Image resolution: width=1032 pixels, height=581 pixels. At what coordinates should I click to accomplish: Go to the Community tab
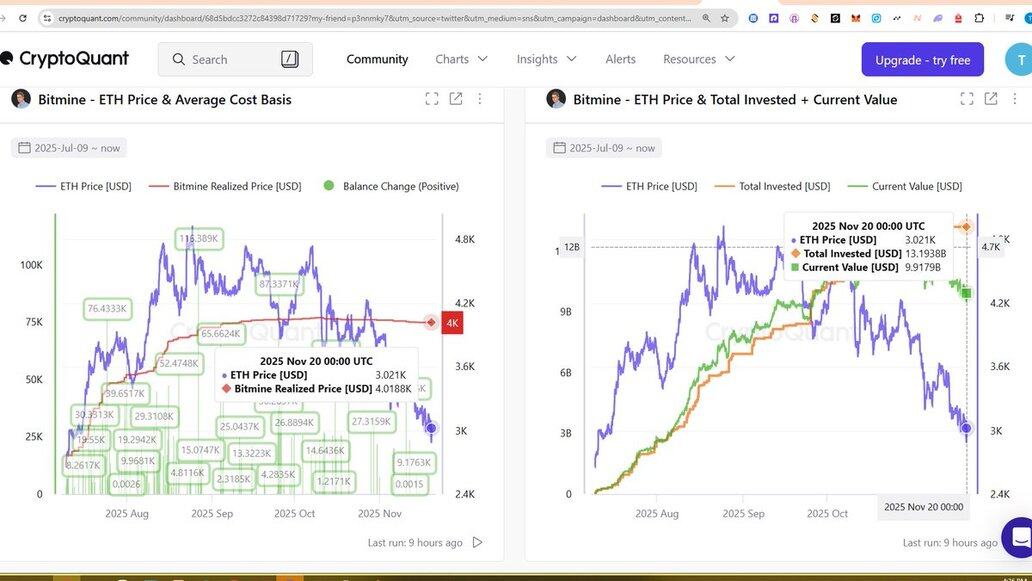377,59
